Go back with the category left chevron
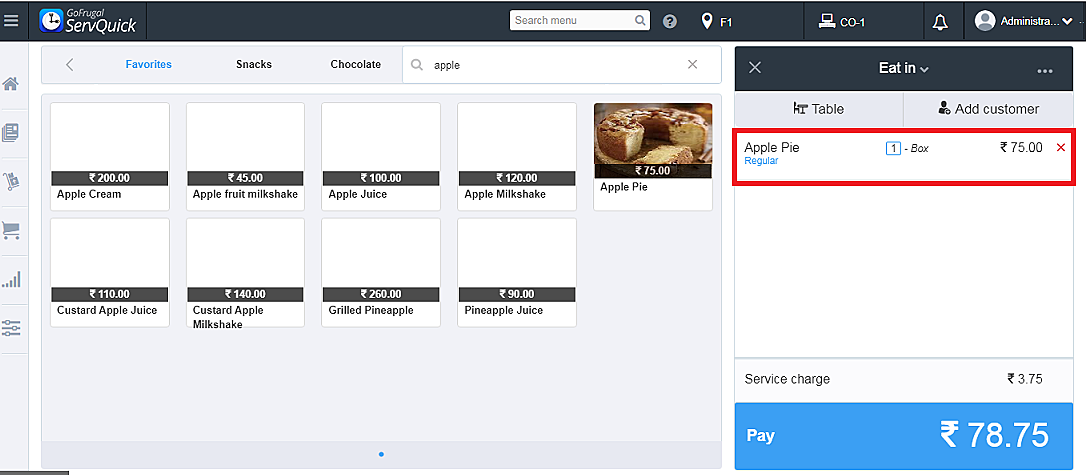Image resolution: width=1086 pixels, height=475 pixels. (x=69, y=65)
